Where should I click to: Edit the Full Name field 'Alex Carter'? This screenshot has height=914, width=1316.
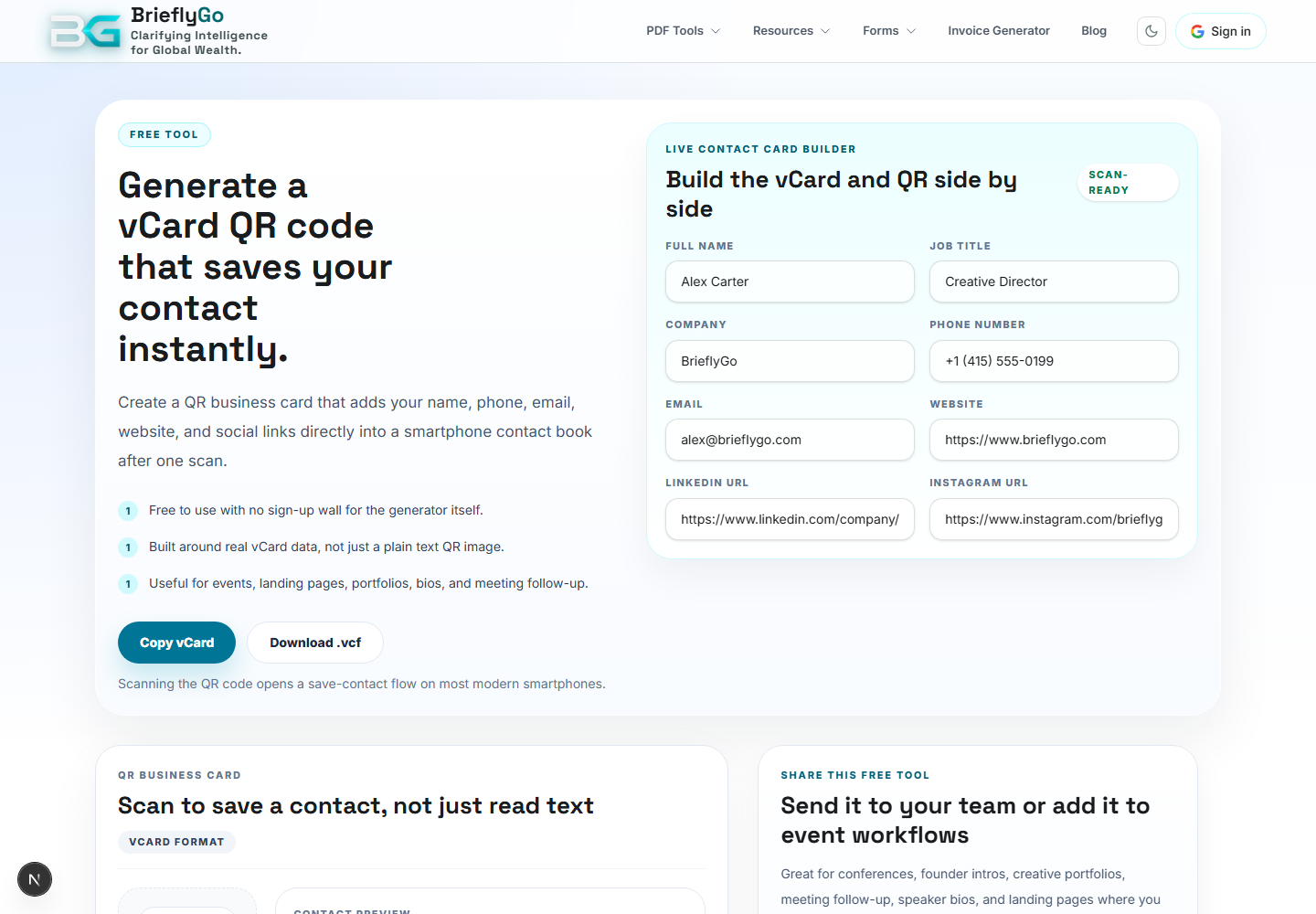(x=790, y=282)
